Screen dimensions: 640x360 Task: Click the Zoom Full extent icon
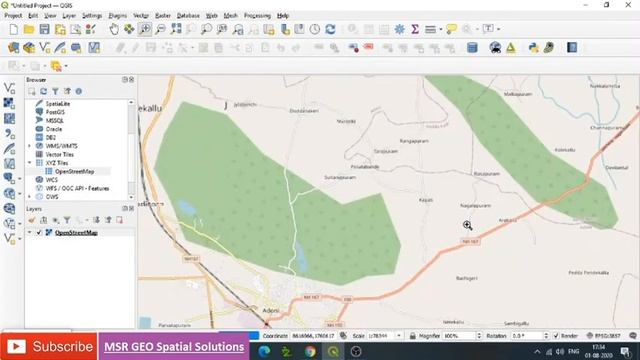pyautogui.click(x=176, y=29)
